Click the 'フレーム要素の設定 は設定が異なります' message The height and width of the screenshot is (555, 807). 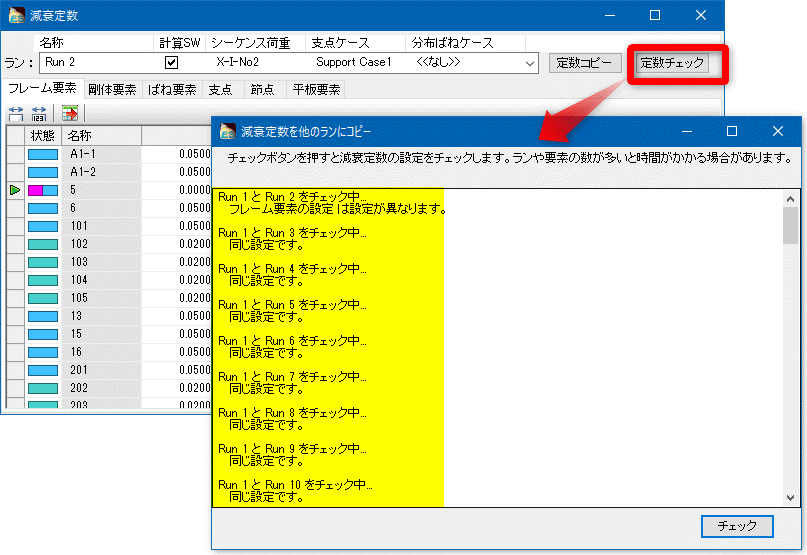point(337,209)
